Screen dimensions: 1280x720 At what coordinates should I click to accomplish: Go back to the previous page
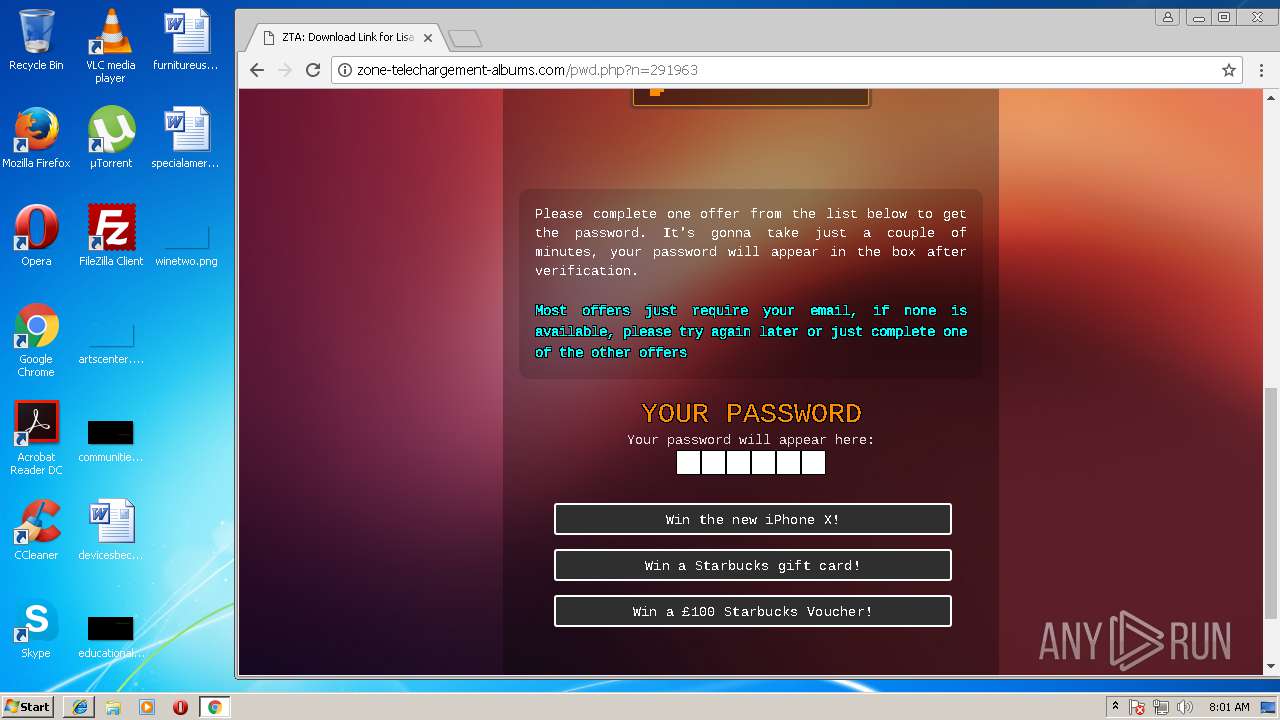coord(257,70)
